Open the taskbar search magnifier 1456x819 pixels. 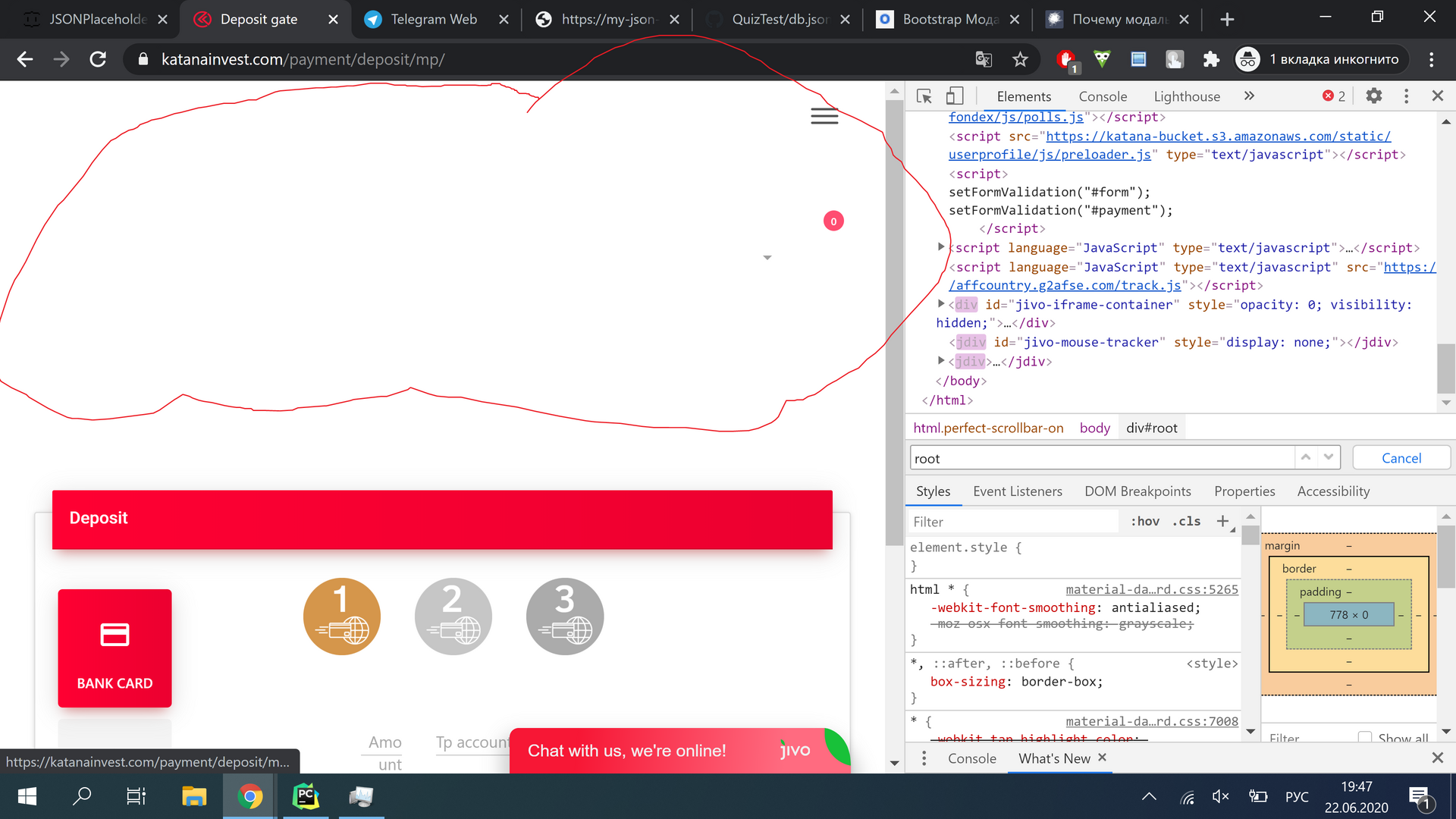82,796
